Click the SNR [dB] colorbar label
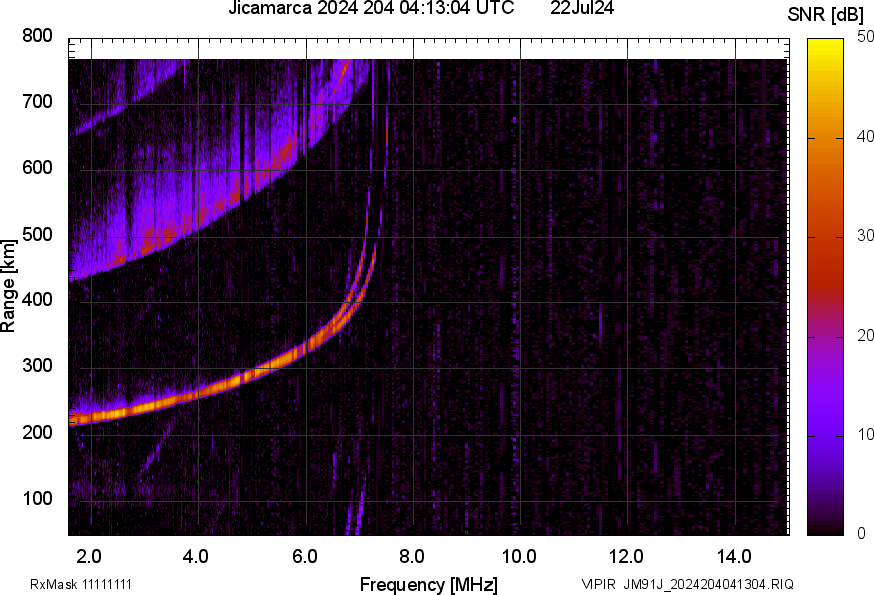 (x=826, y=11)
